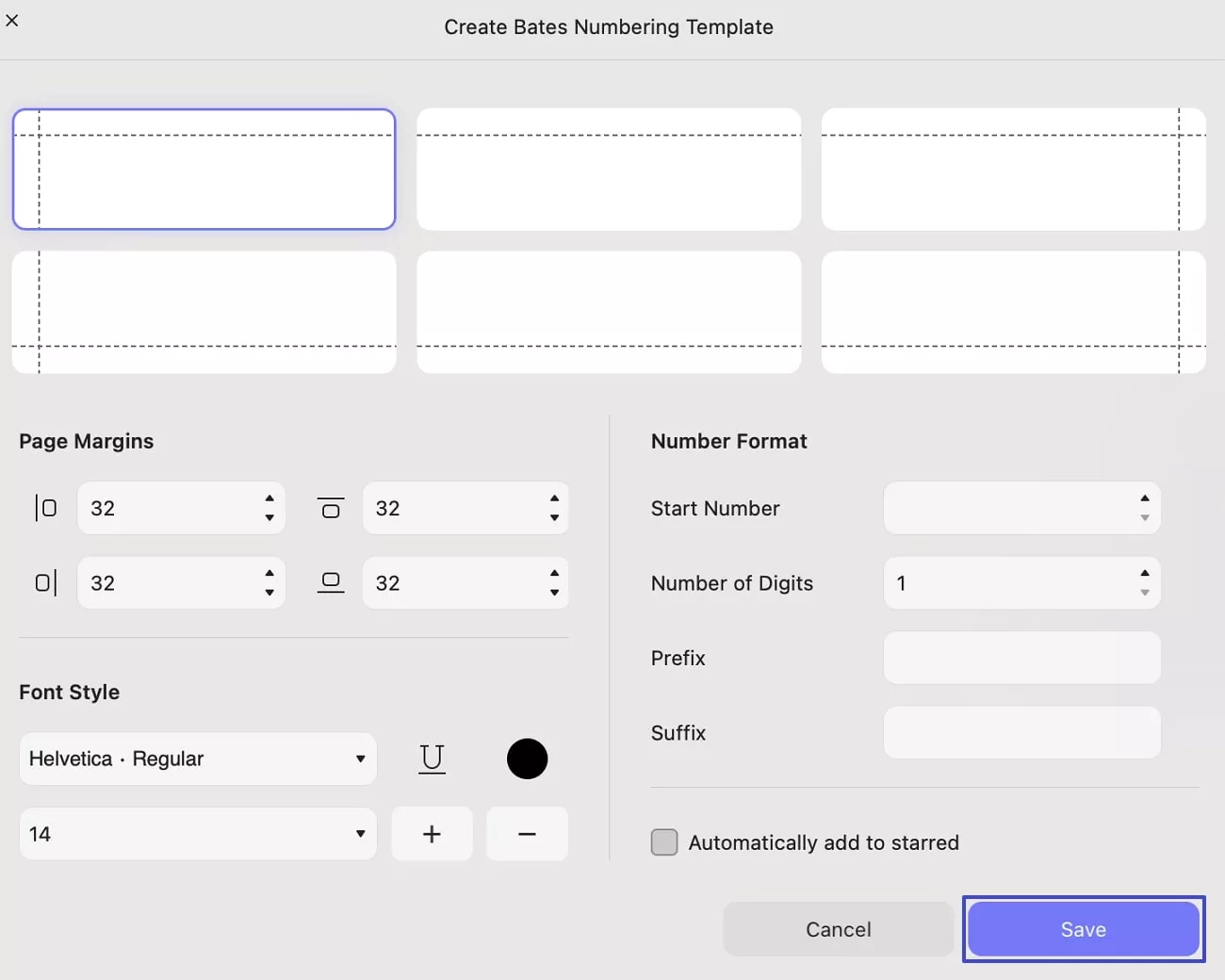The width and height of the screenshot is (1225, 980).
Task: Increase the Number of Digits value
Action: tap(1145, 573)
